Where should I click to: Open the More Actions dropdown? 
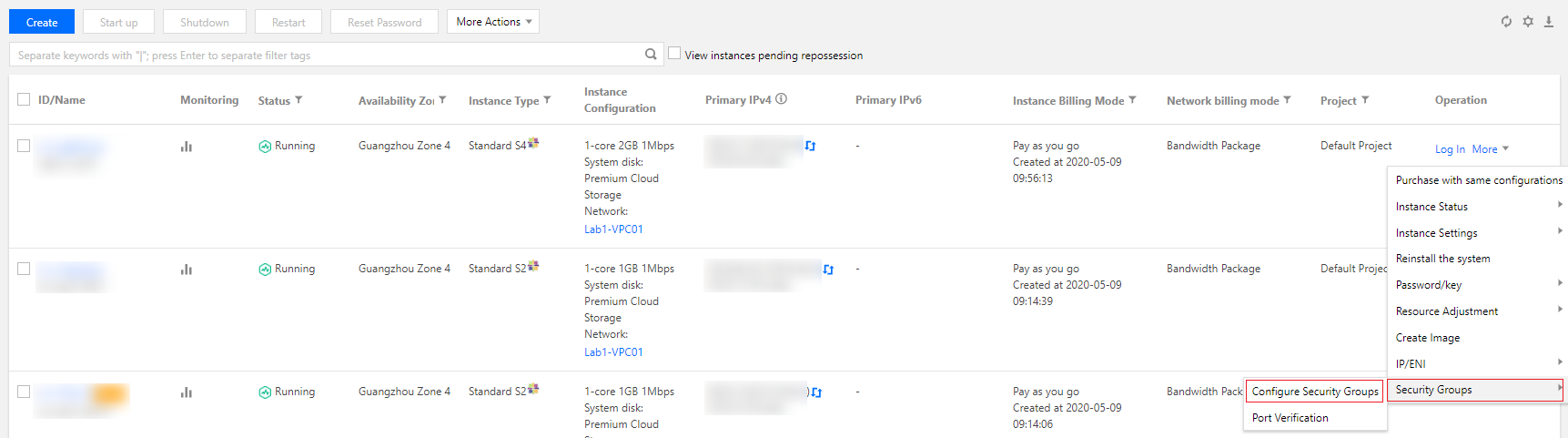(x=493, y=22)
